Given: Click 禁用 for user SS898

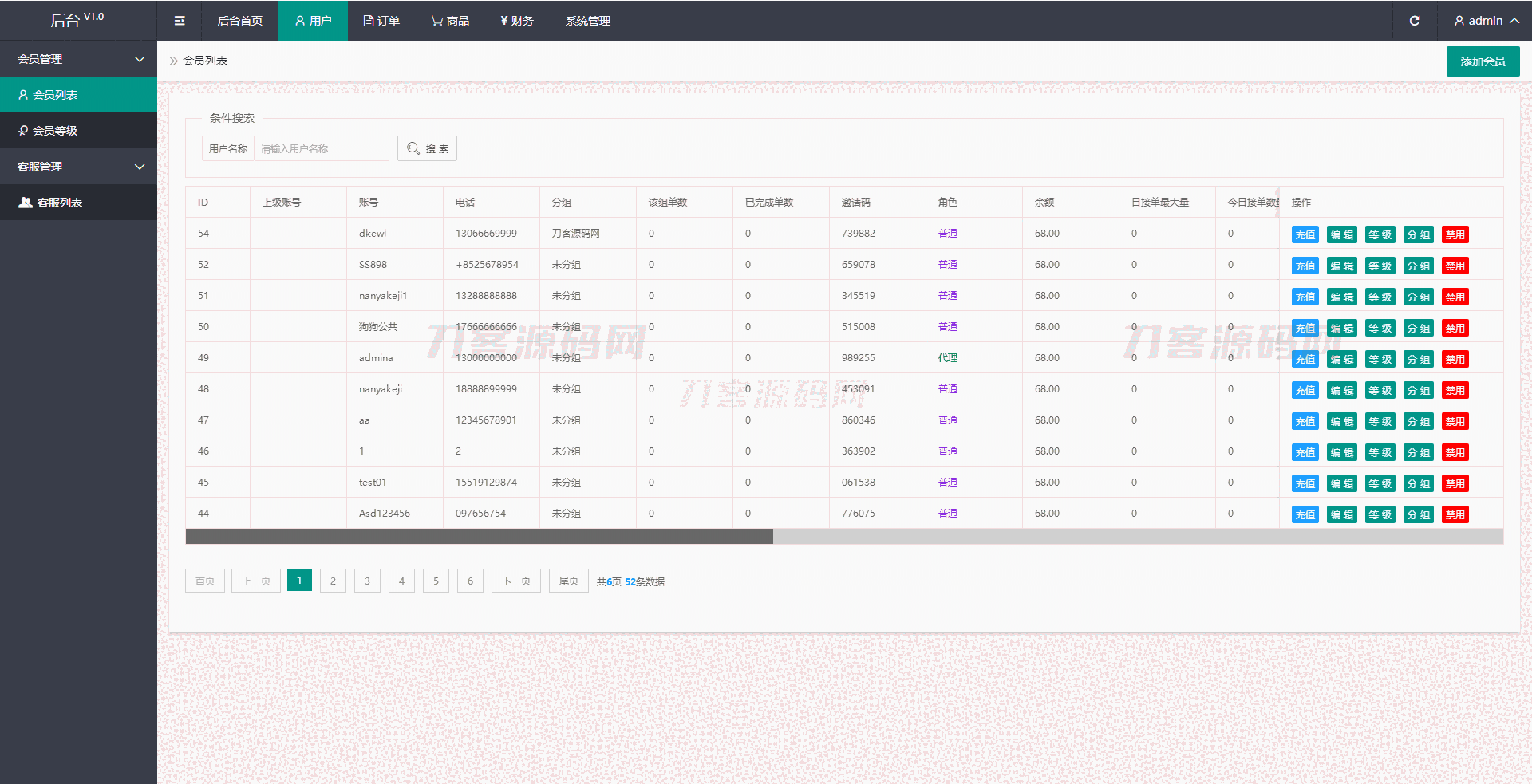Looking at the screenshot, I should 1455,266.
